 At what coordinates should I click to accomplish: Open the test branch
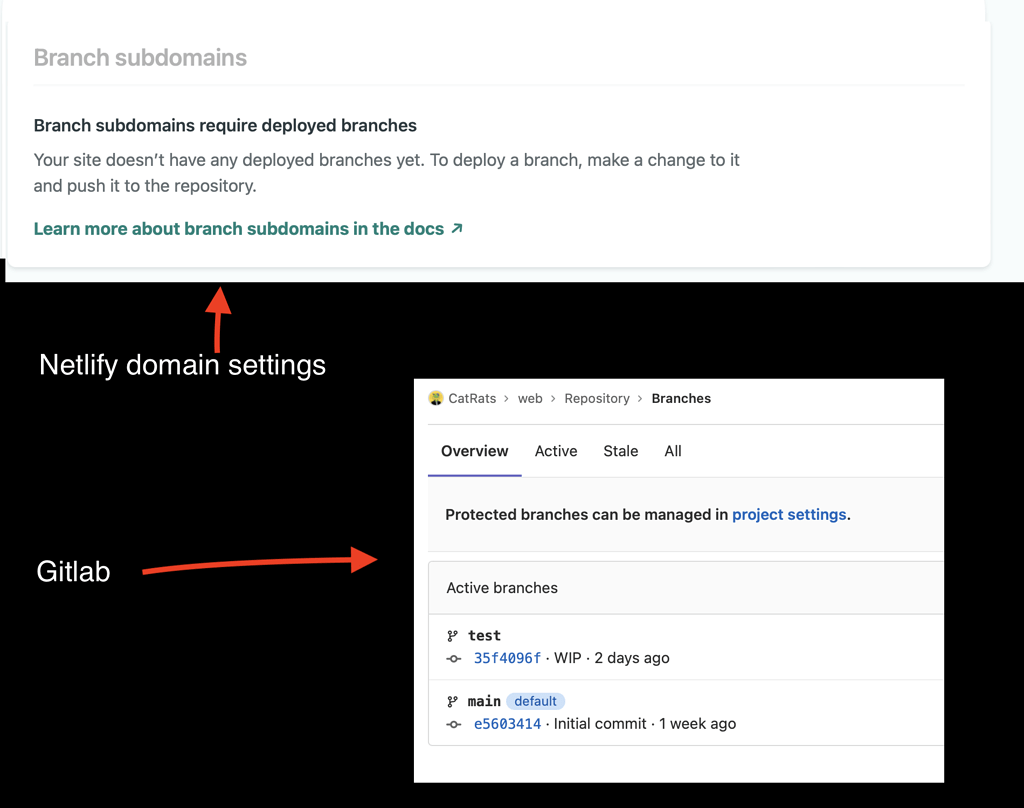pos(484,636)
